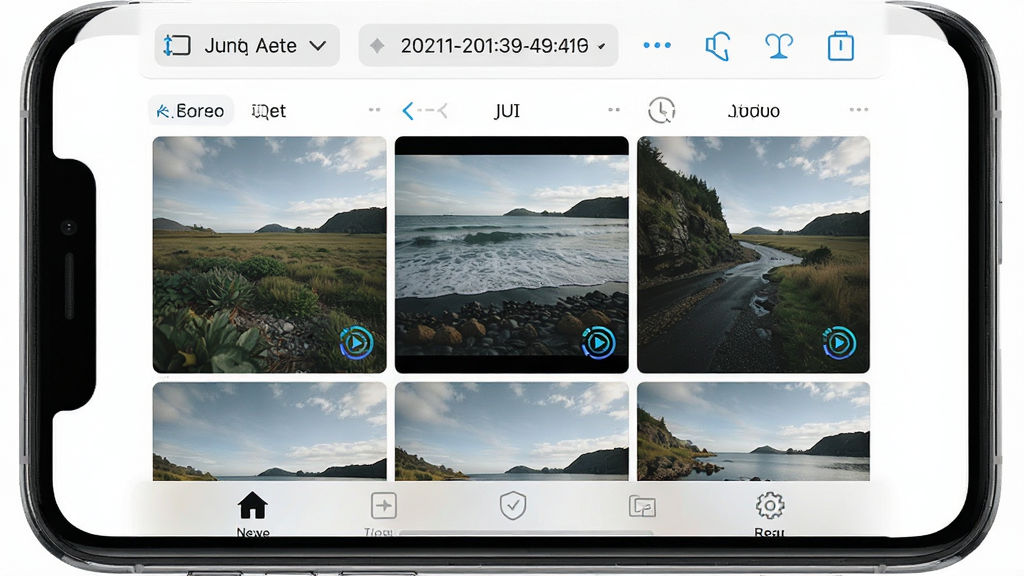Click the diamond icon in date field
This screenshot has height=576, width=1024.
pos(377,46)
